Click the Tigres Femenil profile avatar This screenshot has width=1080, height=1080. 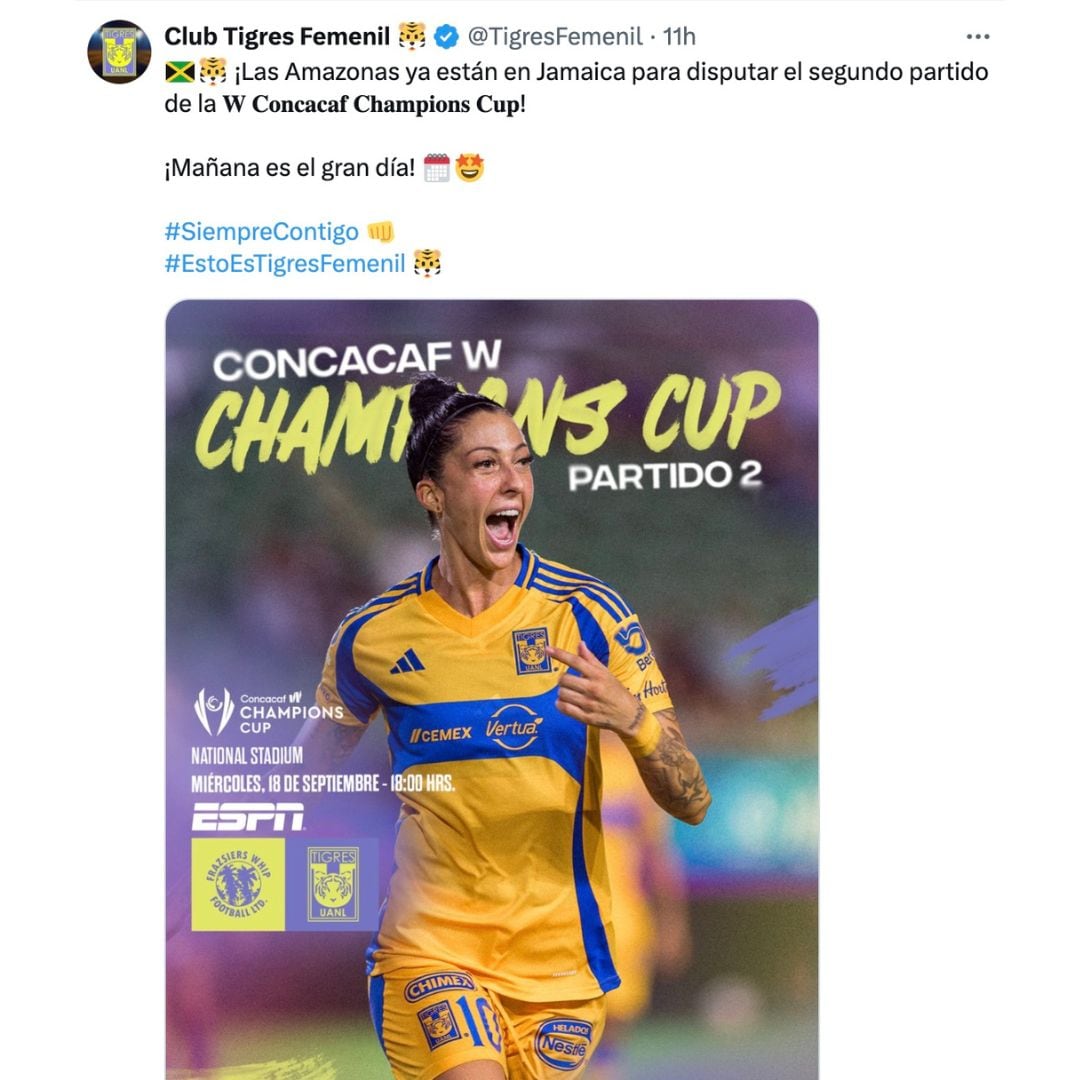point(119,52)
